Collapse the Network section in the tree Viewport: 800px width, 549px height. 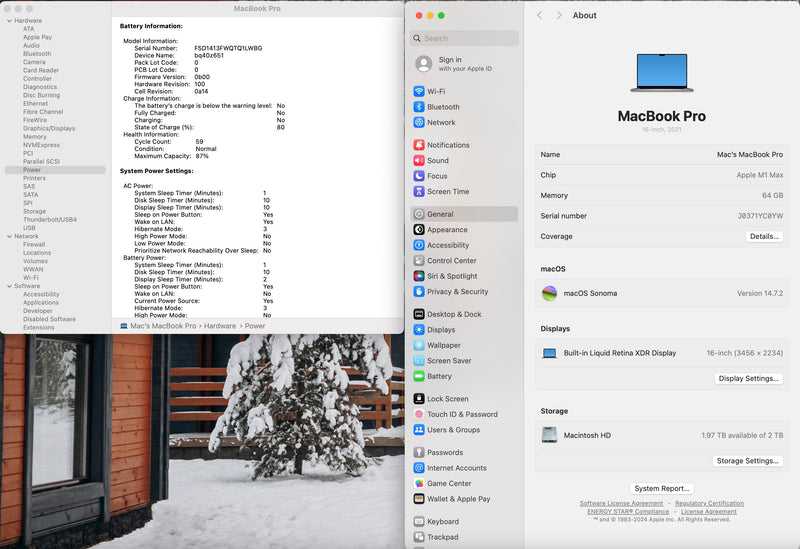pos(7,236)
